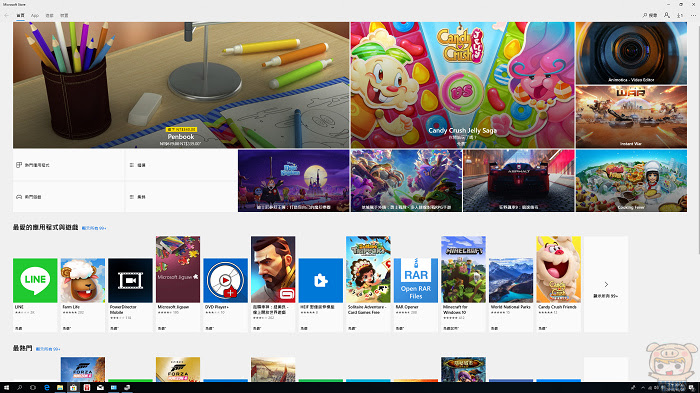The height and width of the screenshot is (393, 700).
Task: Open the Cooking Fever banner
Action: tap(631, 180)
